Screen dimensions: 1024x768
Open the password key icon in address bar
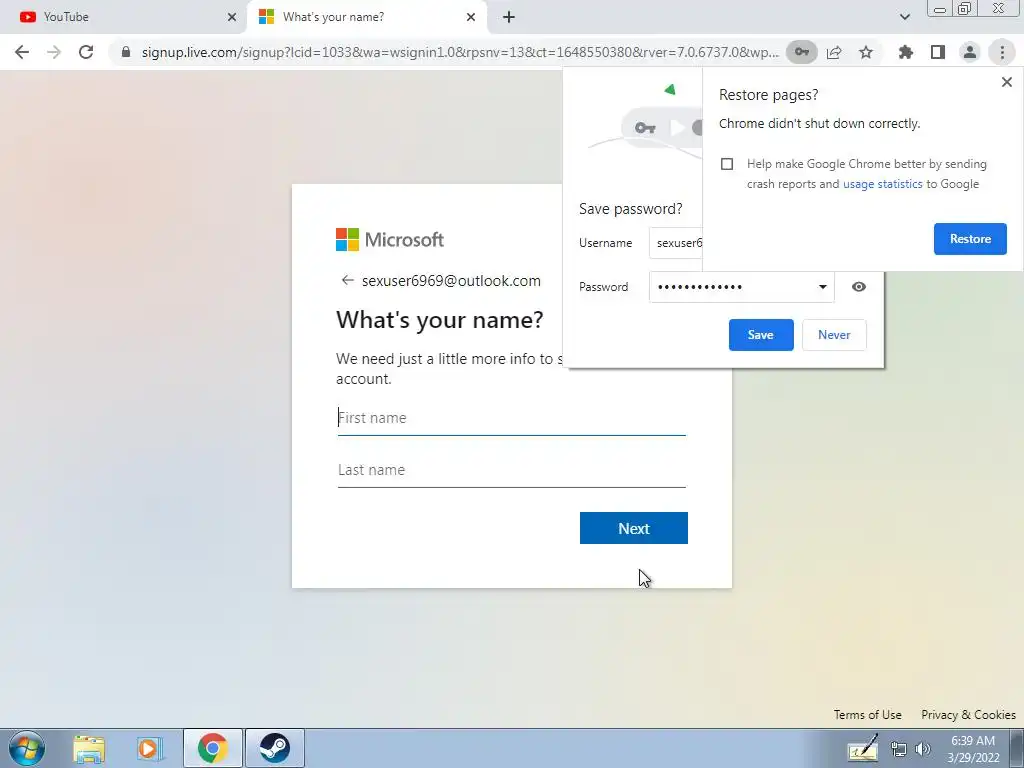(x=801, y=52)
